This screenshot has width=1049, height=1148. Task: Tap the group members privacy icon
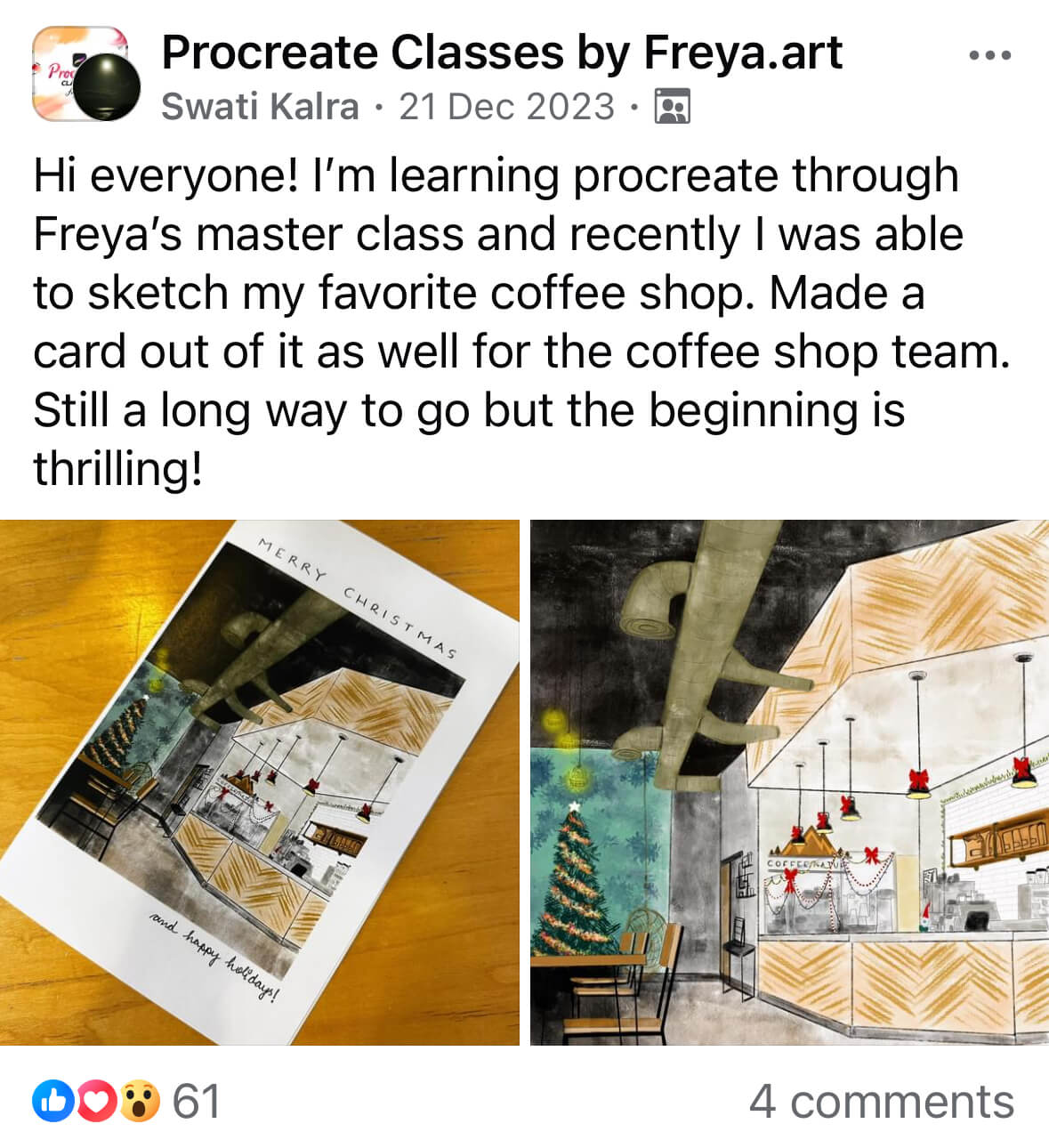pos(673,106)
